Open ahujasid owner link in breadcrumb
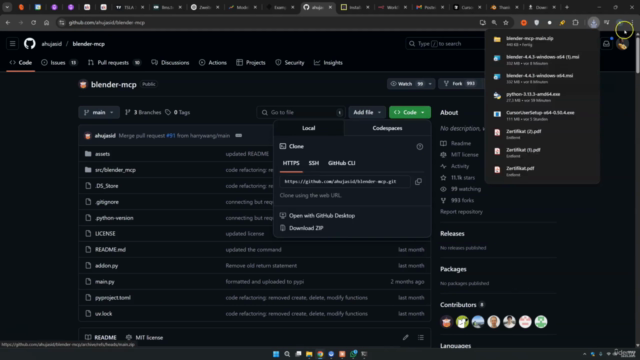The height and width of the screenshot is (360, 640). pos(51,44)
